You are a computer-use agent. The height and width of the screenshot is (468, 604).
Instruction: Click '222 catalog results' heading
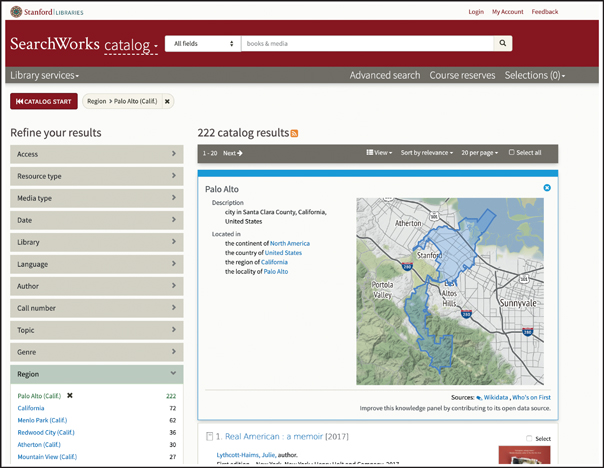(x=243, y=133)
